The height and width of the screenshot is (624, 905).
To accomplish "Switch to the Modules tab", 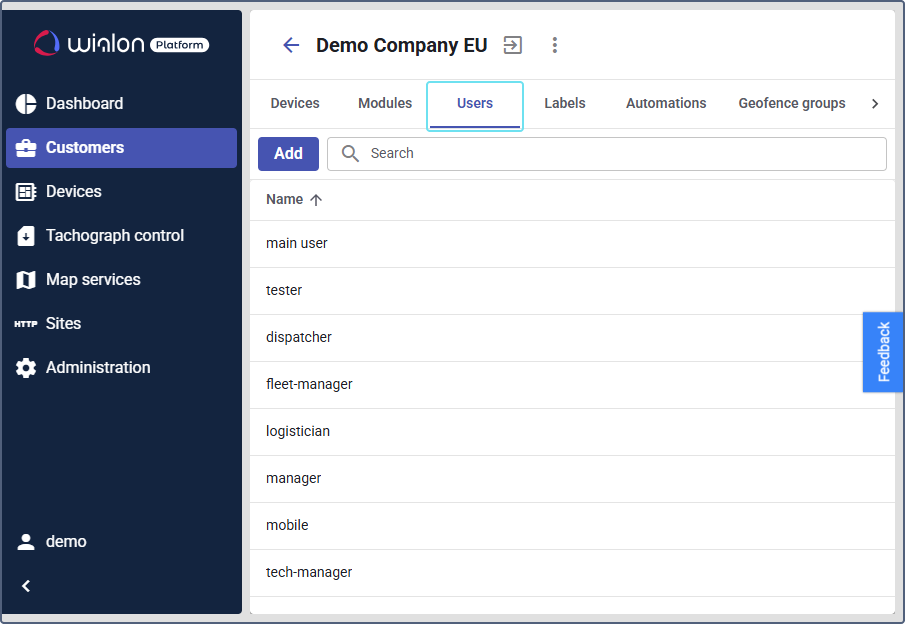I will [385, 103].
